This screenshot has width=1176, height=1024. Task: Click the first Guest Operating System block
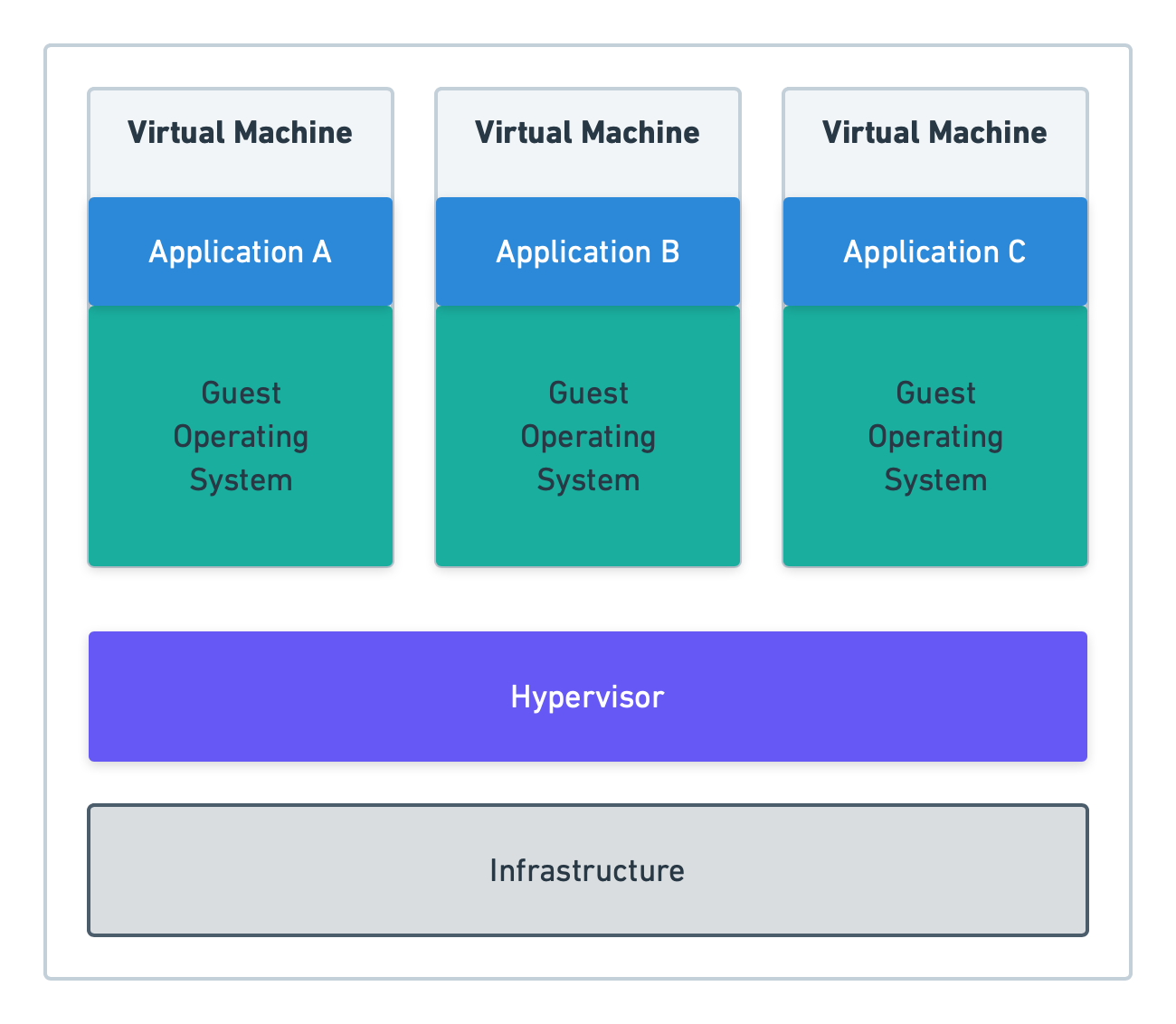point(240,436)
